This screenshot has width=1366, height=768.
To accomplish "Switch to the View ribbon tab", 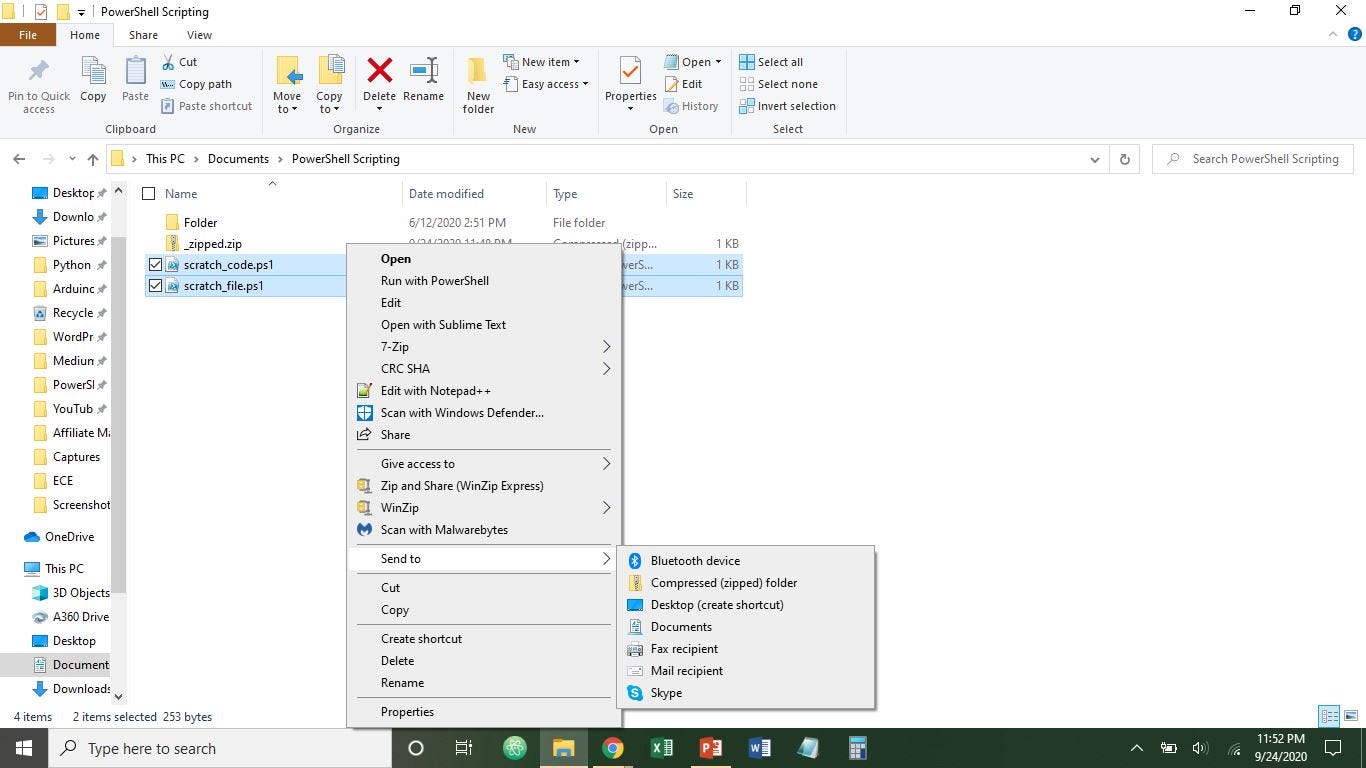I will tap(199, 34).
